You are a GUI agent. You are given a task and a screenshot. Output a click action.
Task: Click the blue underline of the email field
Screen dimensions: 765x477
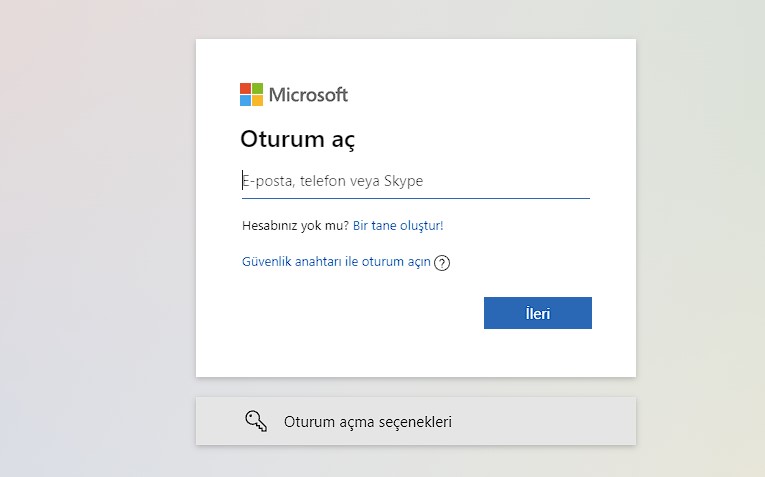pos(415,198)
